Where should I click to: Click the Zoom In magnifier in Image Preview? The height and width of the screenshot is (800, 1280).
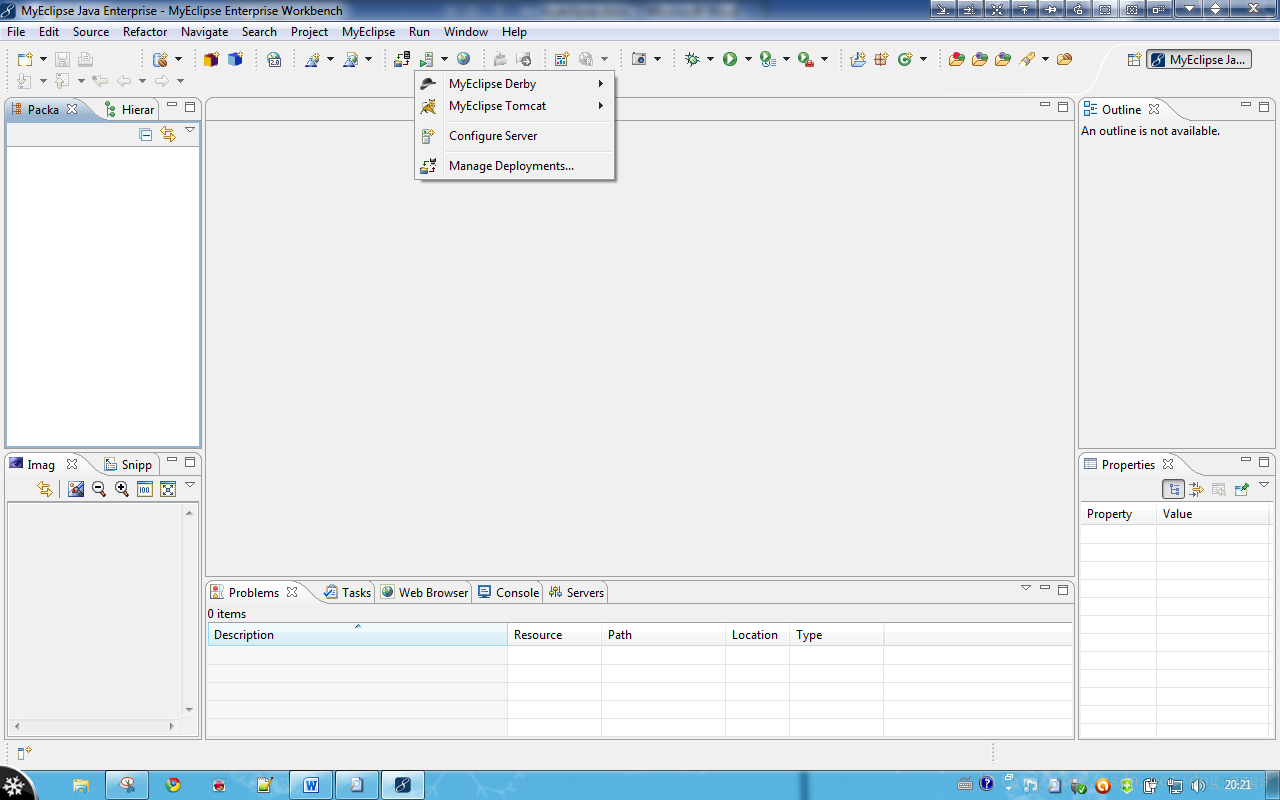point(122,489)
